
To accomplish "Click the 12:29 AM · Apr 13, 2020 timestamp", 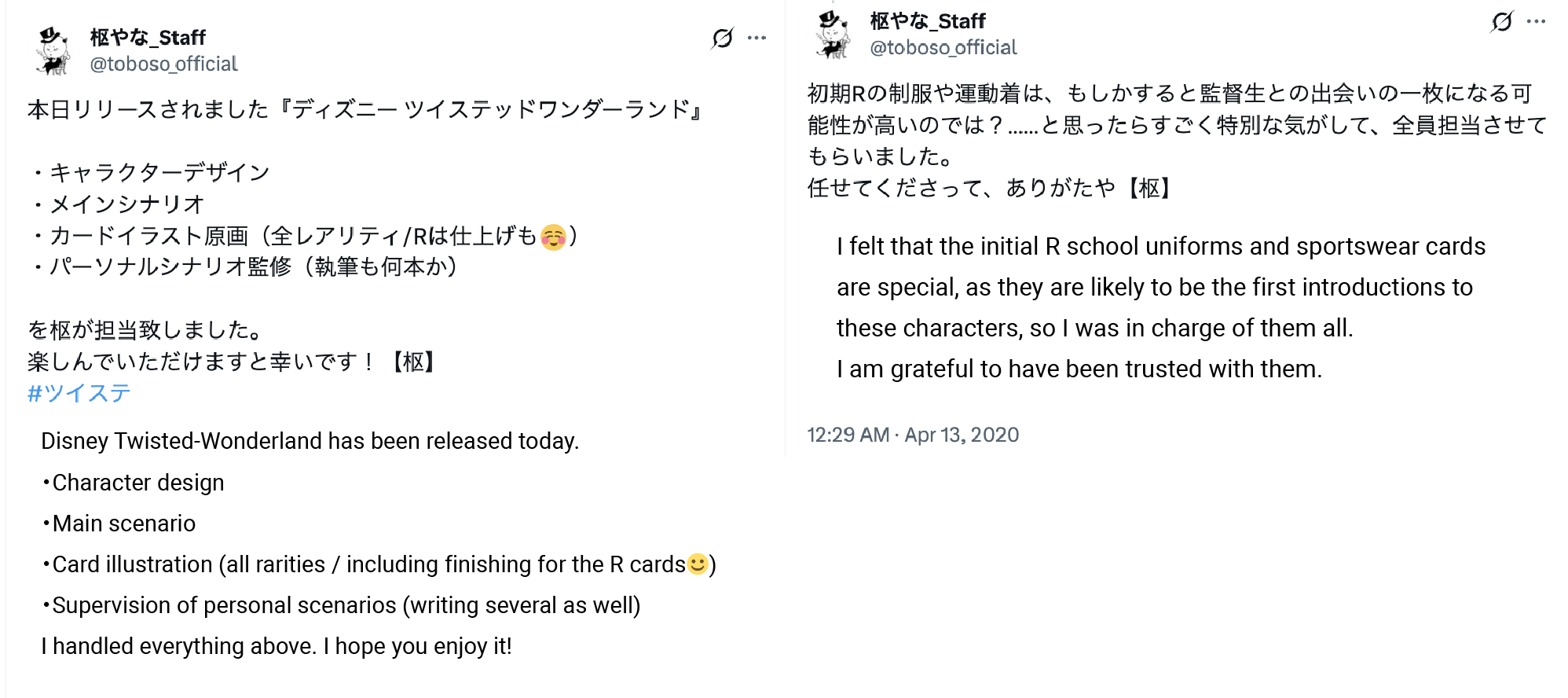I will tap(913, 435).
